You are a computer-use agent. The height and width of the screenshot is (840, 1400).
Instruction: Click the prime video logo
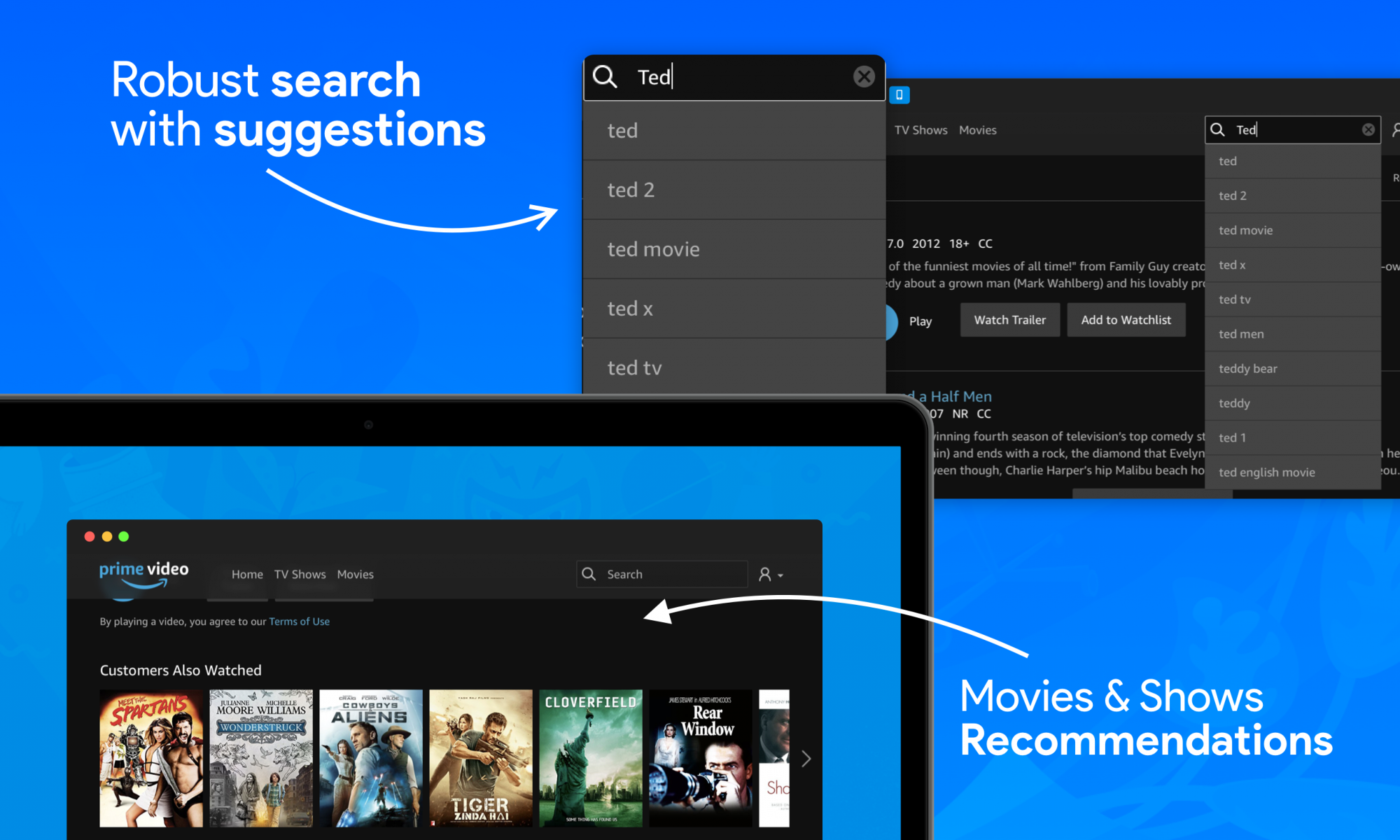pos(143,574)
